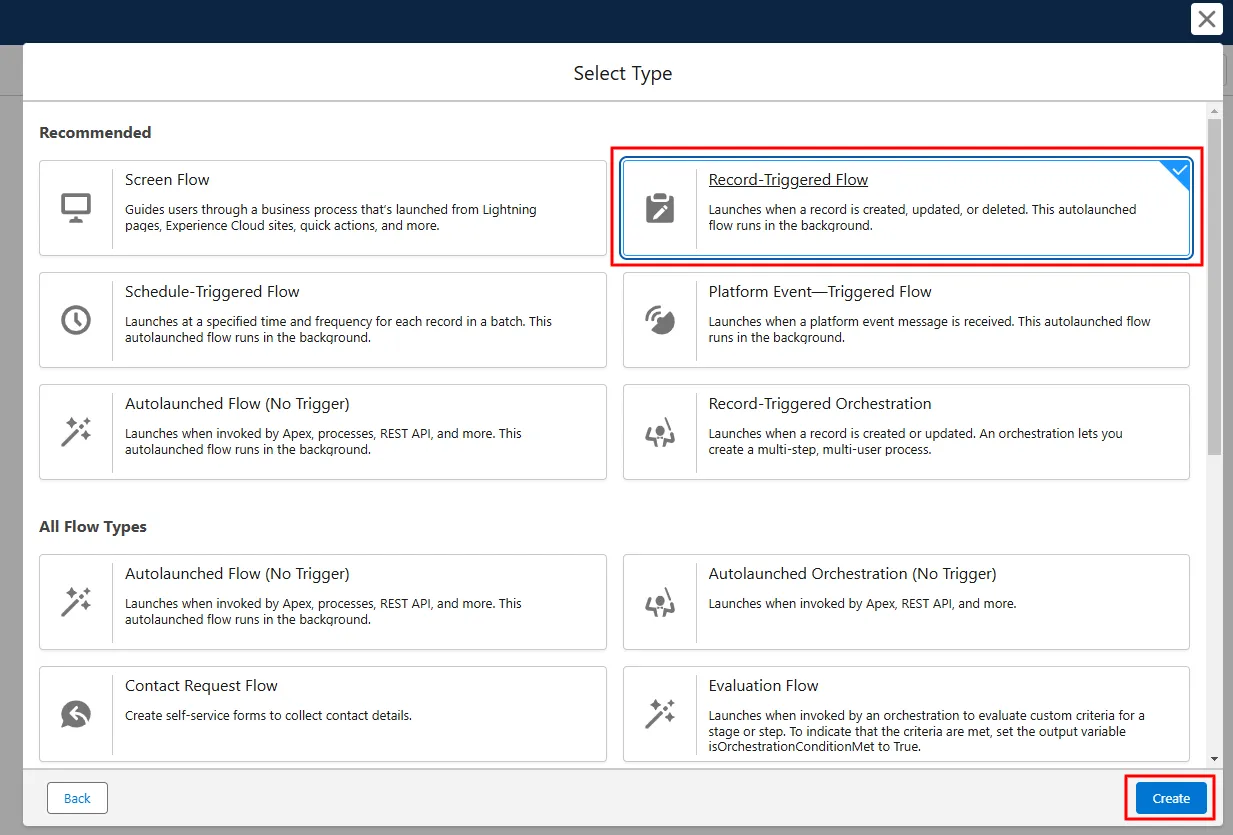Image resolution: width=1233 pixels, height=835 pixels.
Task: Open the Record-Triggered Flow link
Action: (x=788, y=179)
